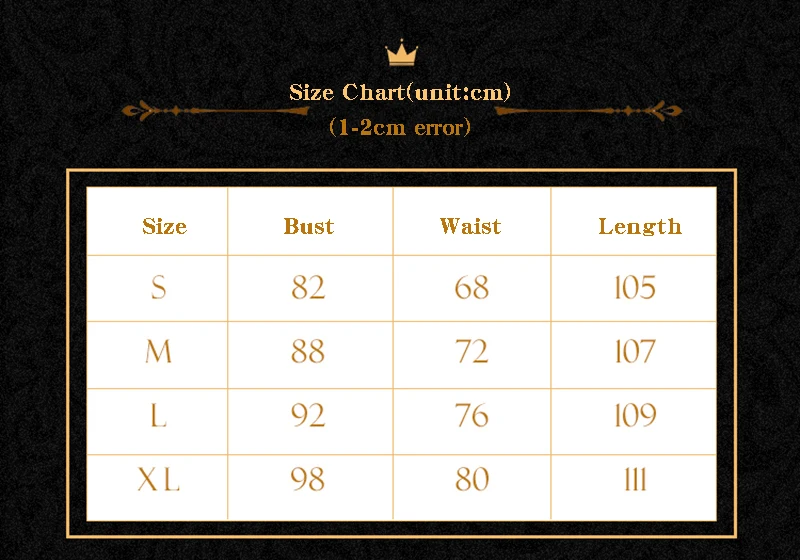Click the S size row label
This screenshot has height=560, width=800.
[158, 288]
